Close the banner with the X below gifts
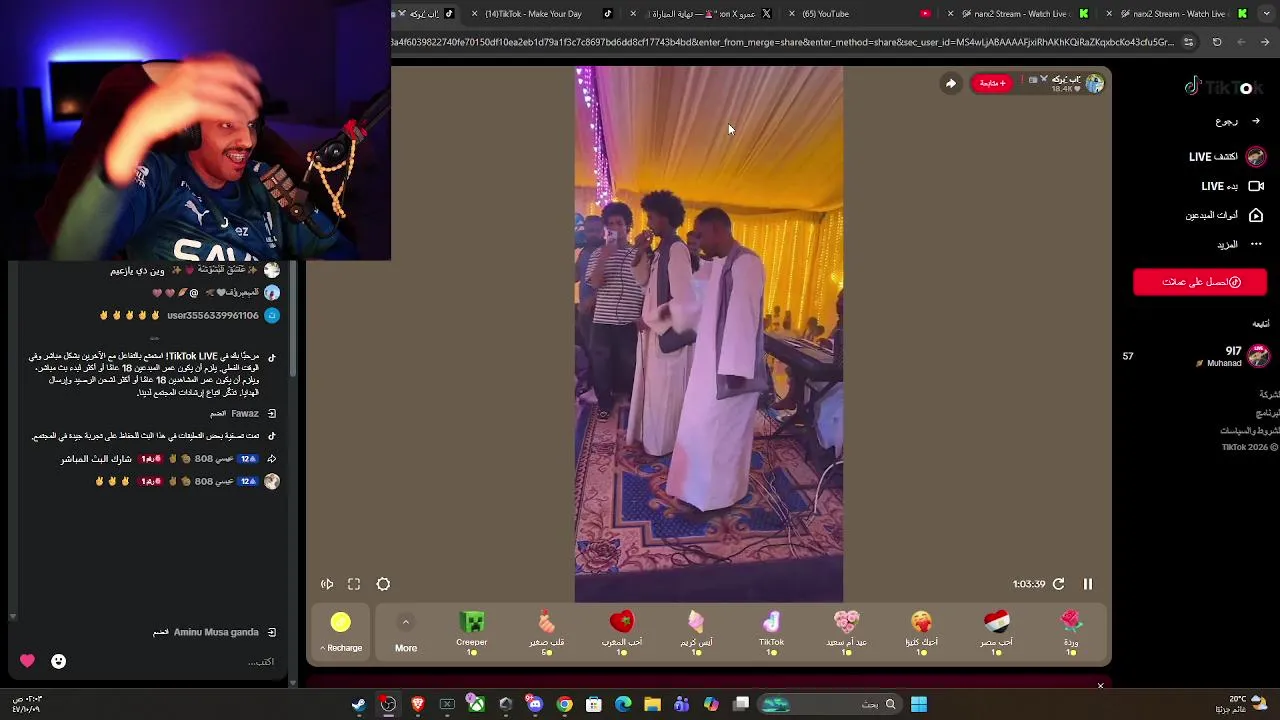 pos(1101,686)
